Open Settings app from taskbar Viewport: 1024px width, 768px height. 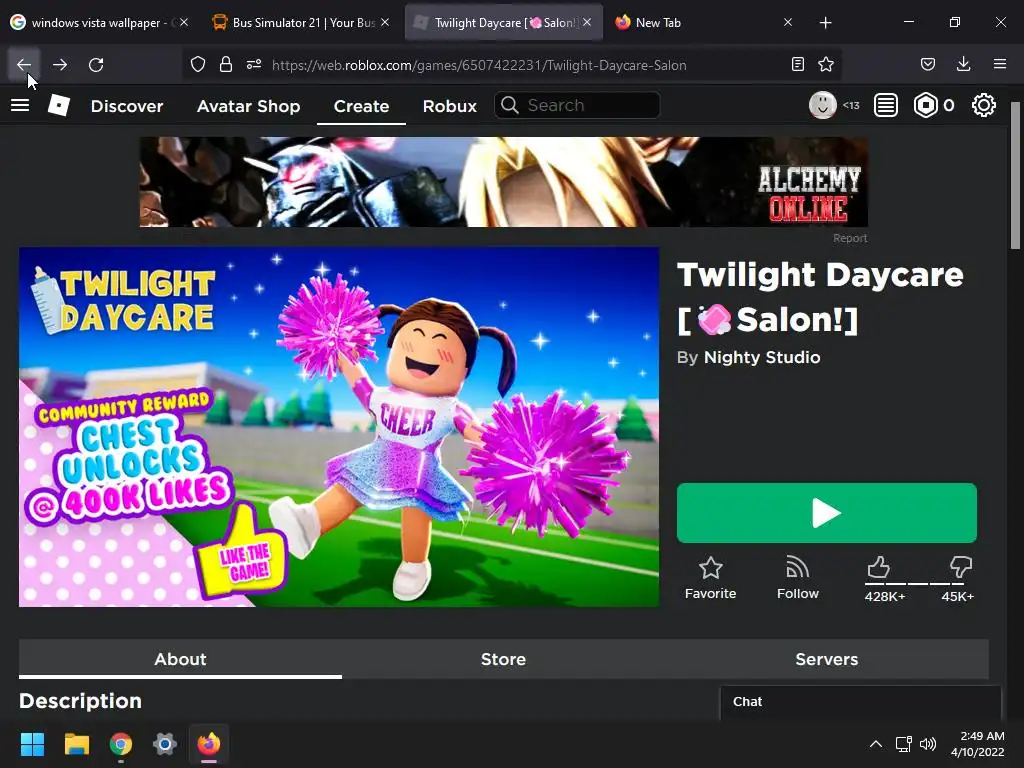click(x=165, y=744)
